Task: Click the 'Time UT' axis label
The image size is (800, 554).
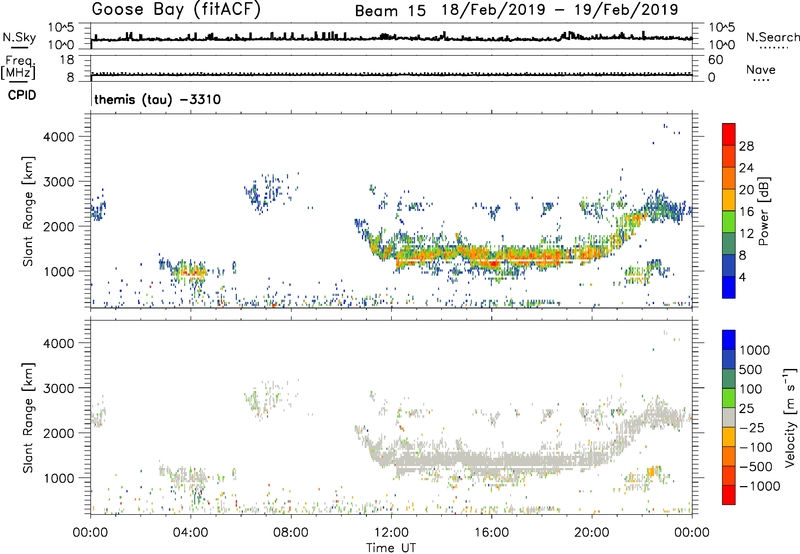Action: click(391, 548)
